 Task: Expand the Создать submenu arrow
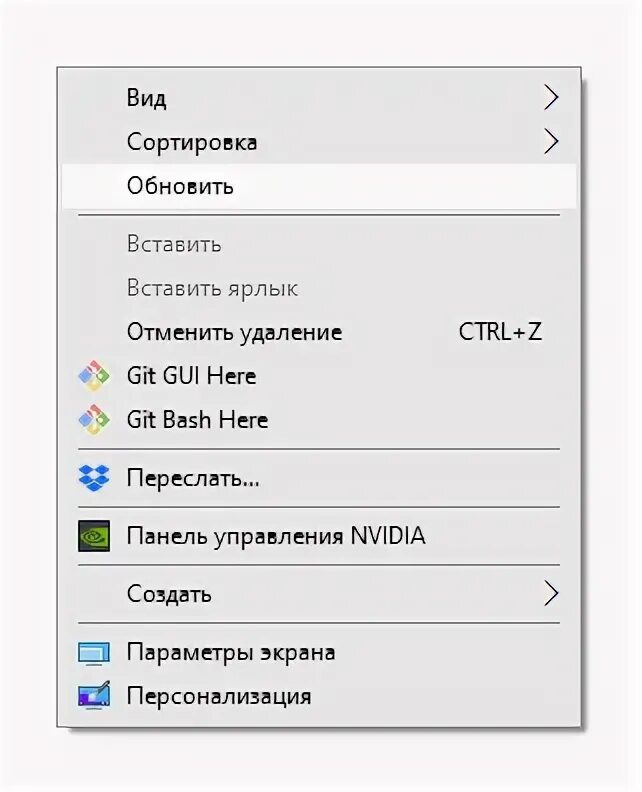550,593
